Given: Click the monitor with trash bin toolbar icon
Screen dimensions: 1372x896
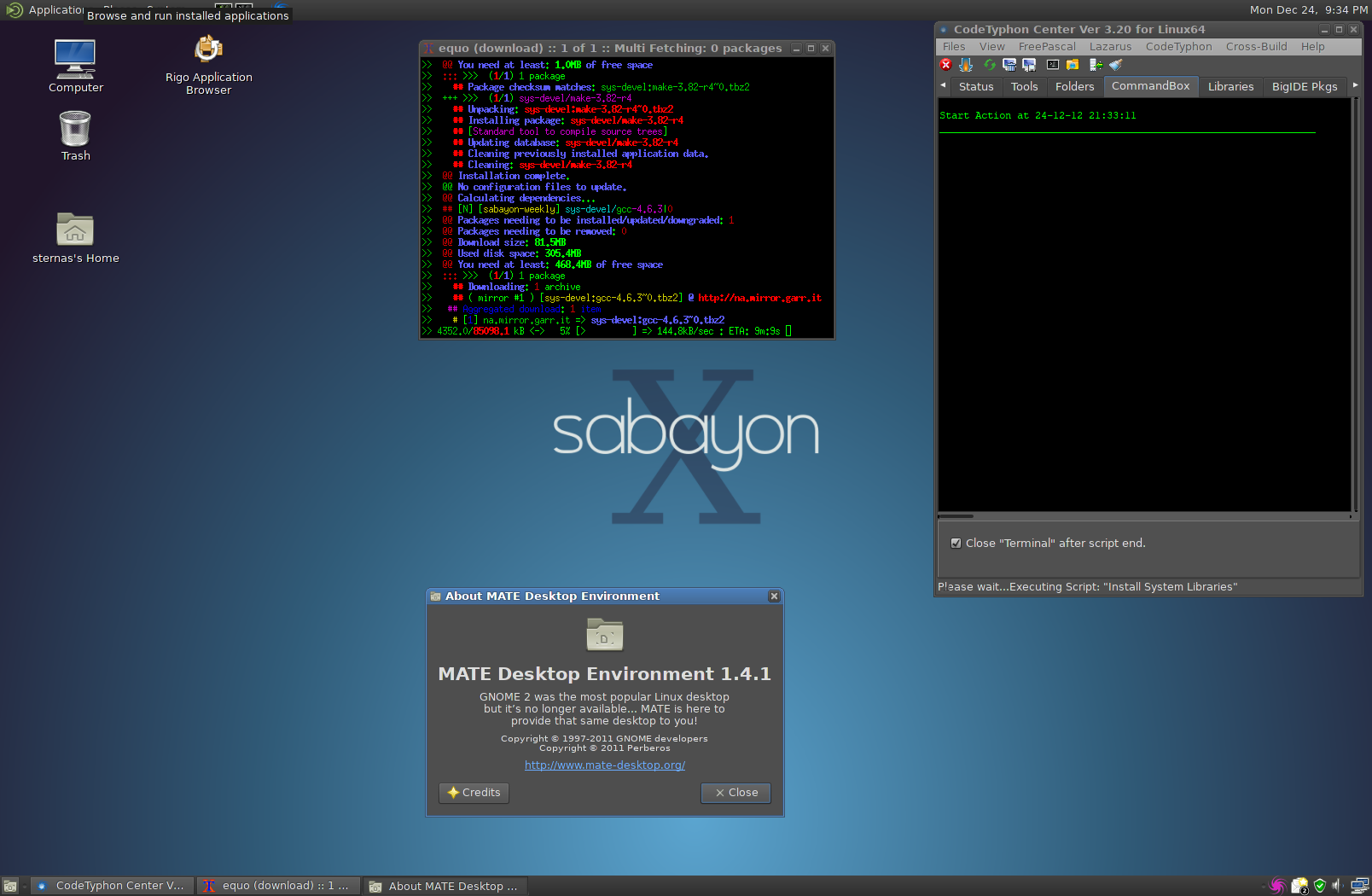Looking at the screenshot, I should point(1009,65).
